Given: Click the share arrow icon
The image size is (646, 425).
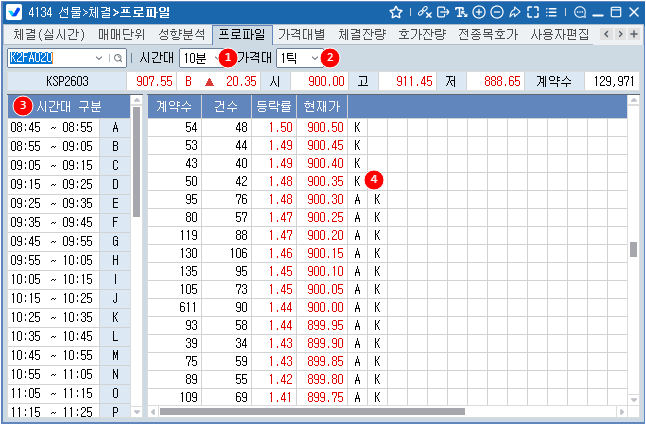Looking at the screenshot, I should pyautogui.click(x=515, y=11).
